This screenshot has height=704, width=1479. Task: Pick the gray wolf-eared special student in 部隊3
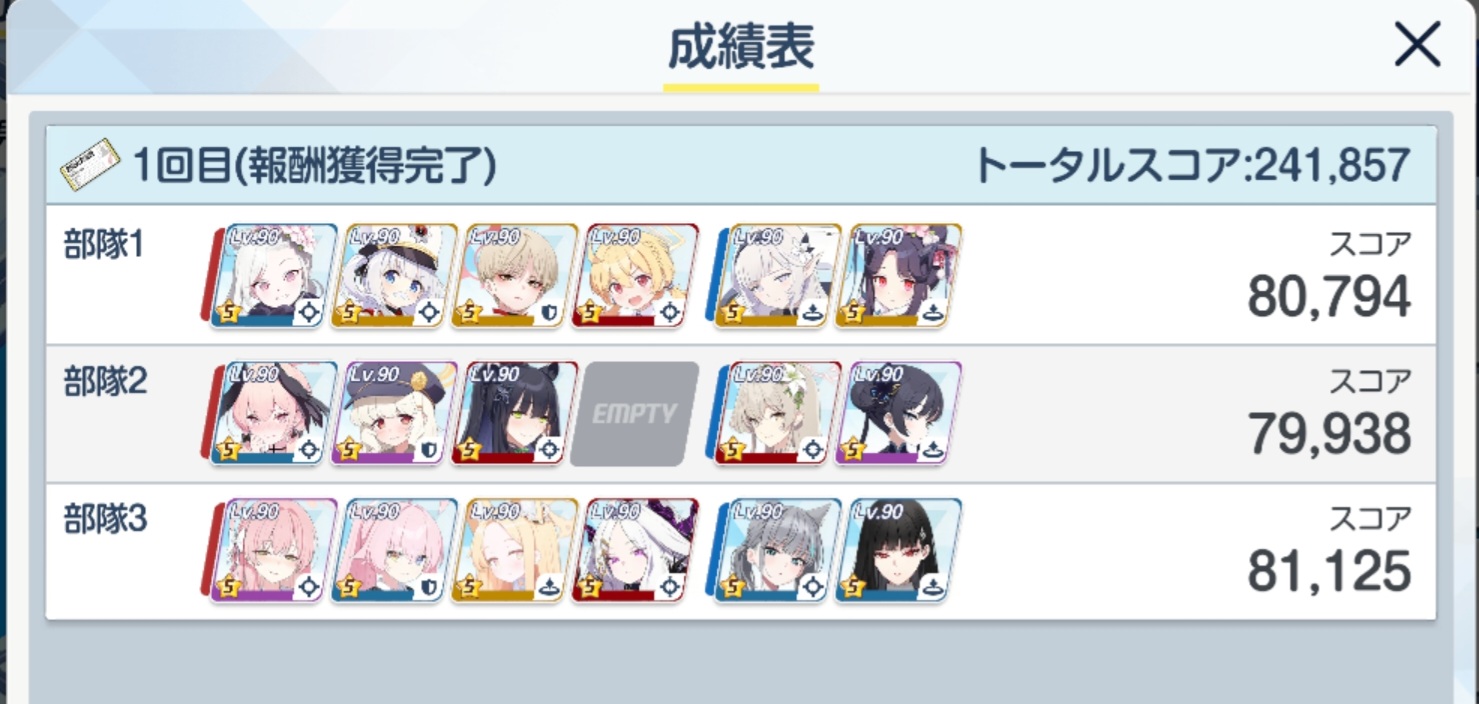coord(778,550)
